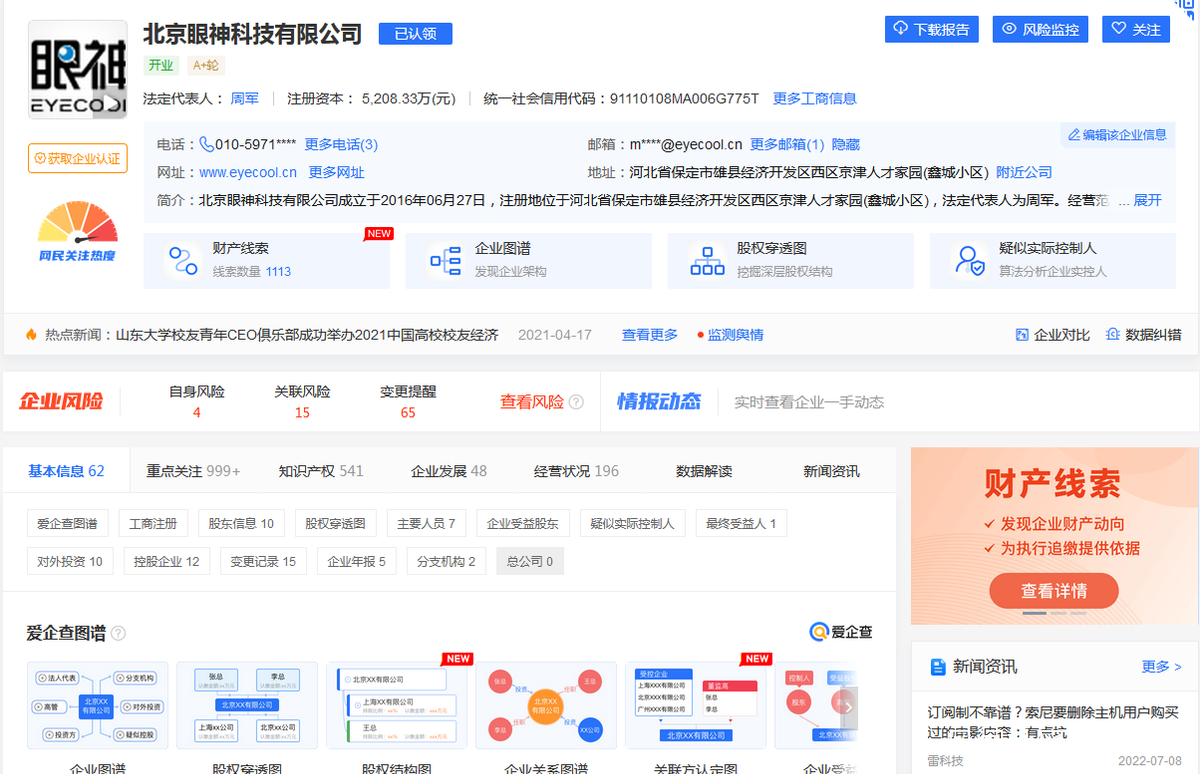Screen dimensions: 1200x774
Task: Click the 情报动态 heading
Action: (x=659, y=401)
